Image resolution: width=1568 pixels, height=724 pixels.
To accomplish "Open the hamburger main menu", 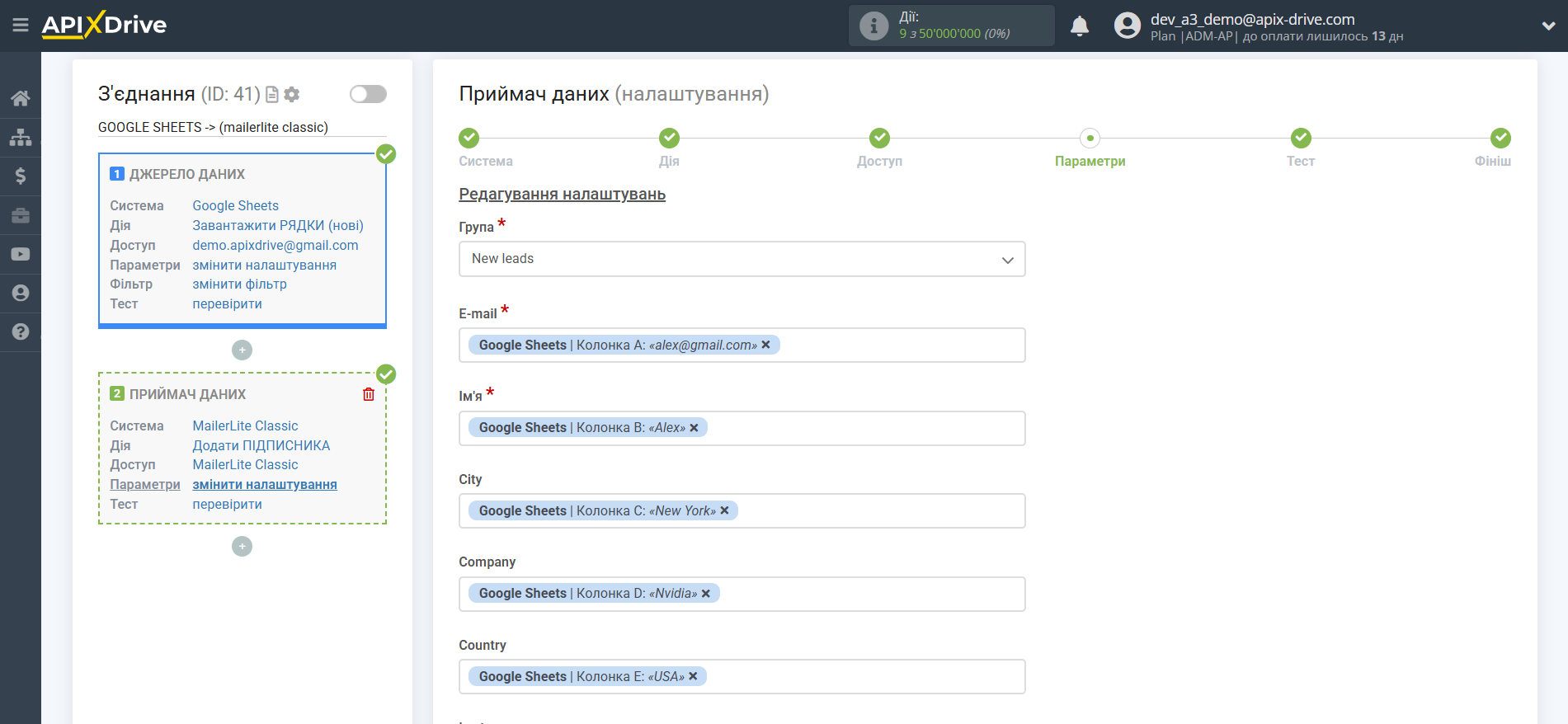I will [21, 26].
